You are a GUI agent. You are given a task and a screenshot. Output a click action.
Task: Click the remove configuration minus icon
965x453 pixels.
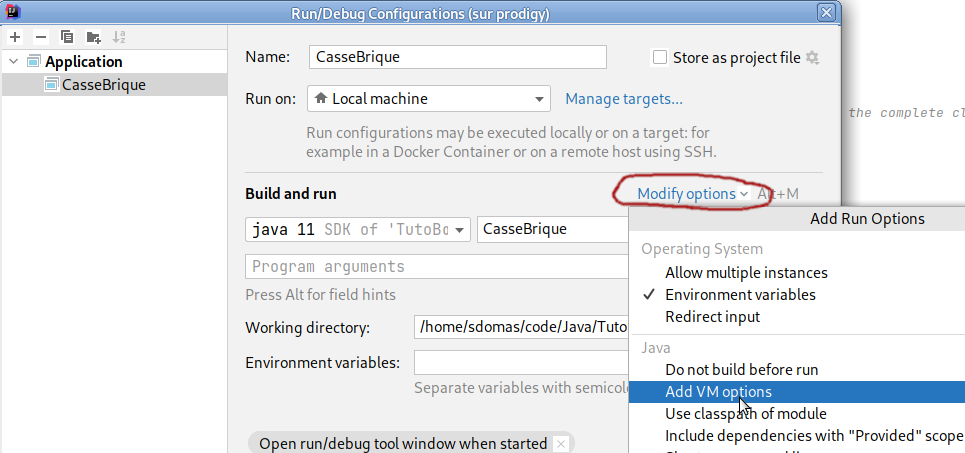[41, 37]
